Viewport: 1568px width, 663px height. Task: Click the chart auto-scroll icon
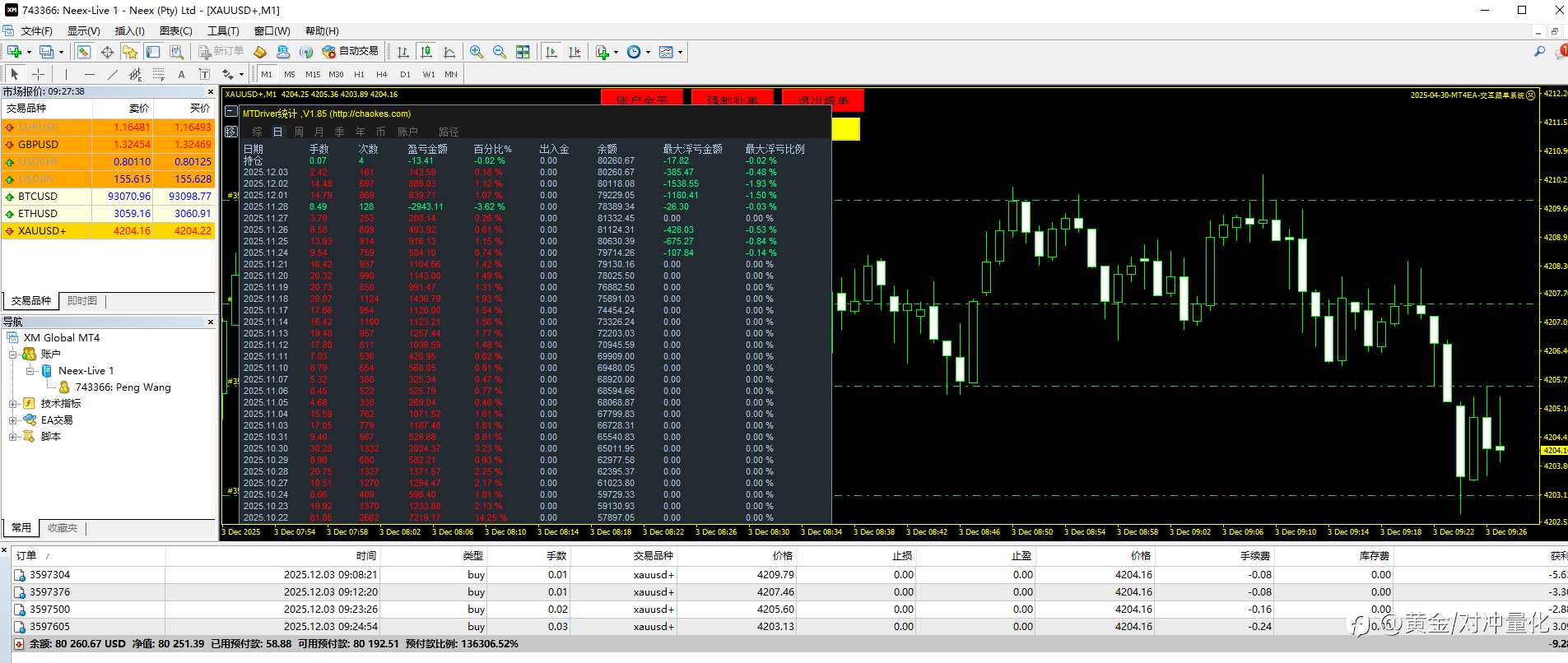tap(551, 52)
